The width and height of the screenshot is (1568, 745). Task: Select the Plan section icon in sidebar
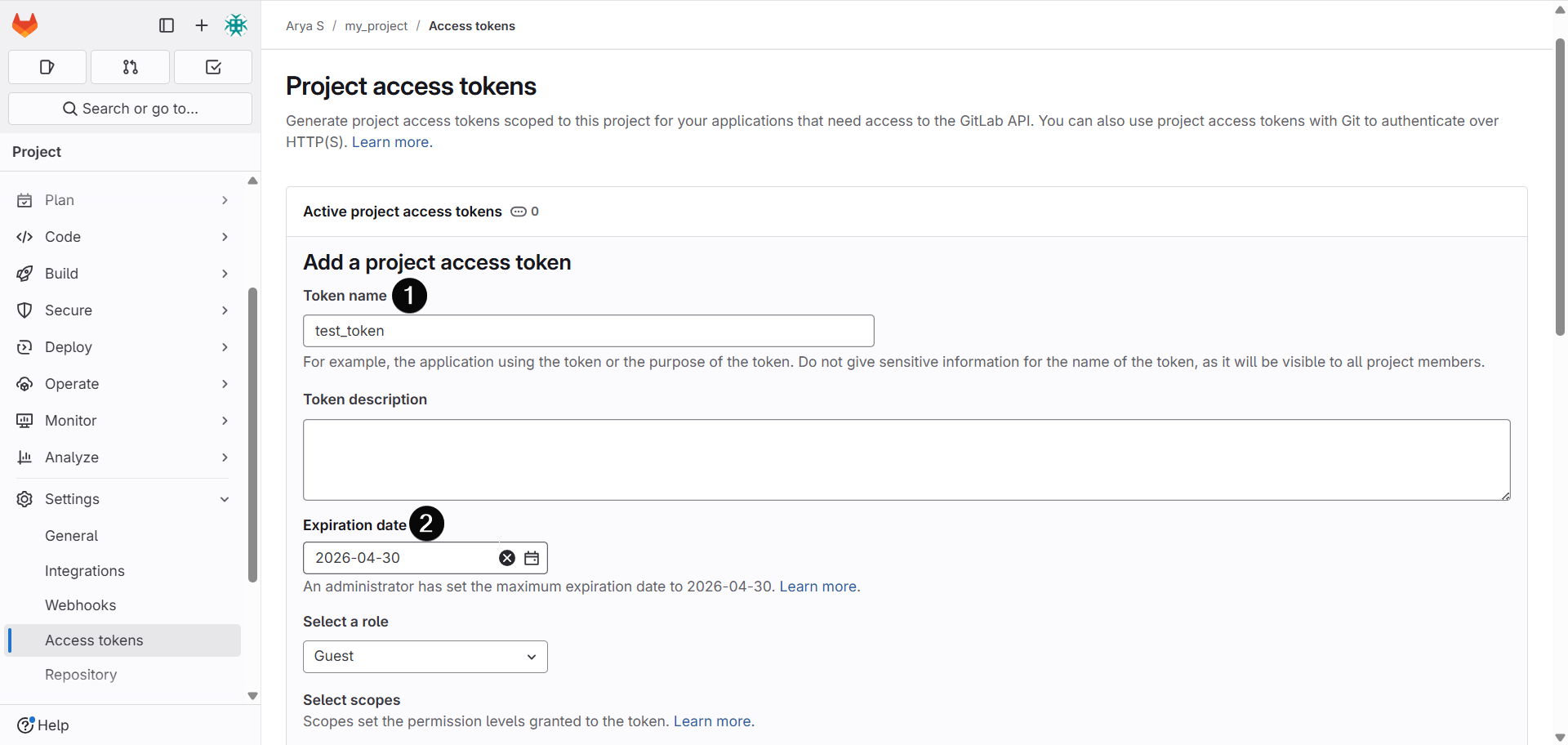coord(24,200)
